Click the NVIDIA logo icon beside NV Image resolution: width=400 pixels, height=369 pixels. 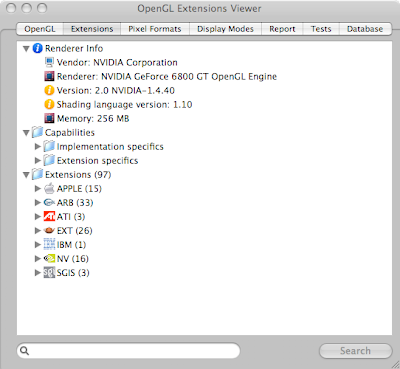point(49,258)
